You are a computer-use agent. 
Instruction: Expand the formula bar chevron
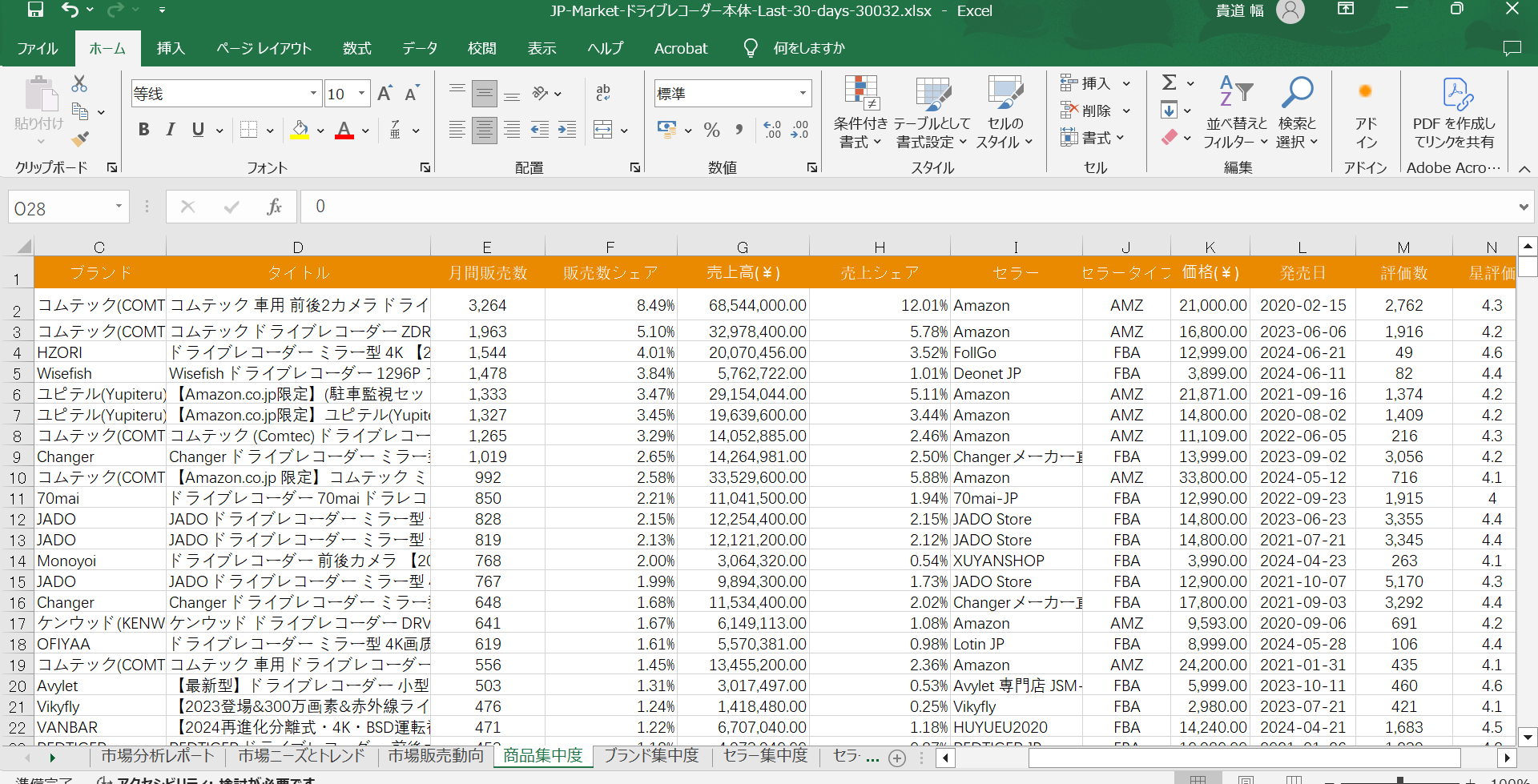click(x=1523, y=207)
